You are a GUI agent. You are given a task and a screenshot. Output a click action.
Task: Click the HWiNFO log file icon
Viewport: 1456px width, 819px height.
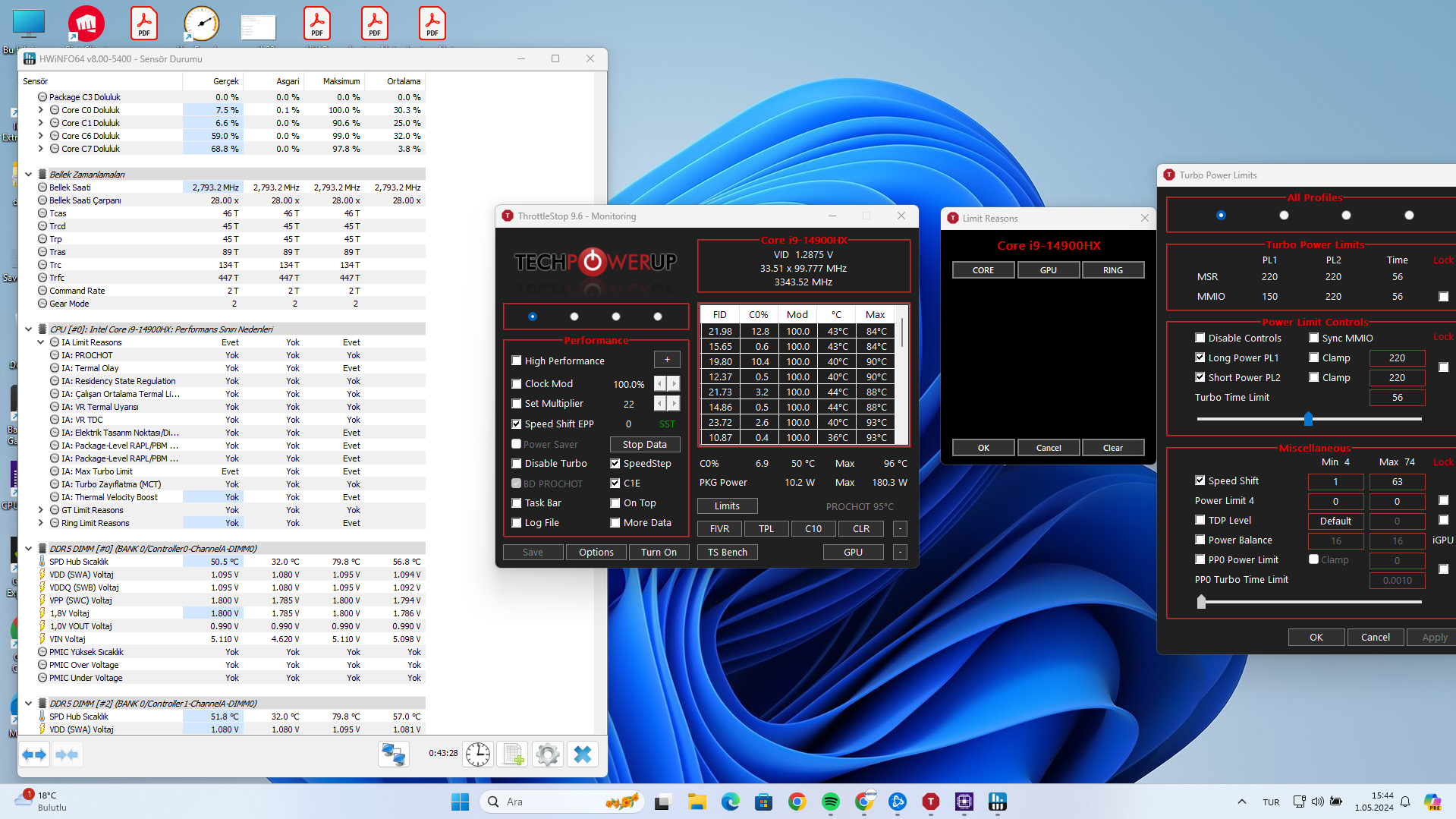[x=512, y=754]
